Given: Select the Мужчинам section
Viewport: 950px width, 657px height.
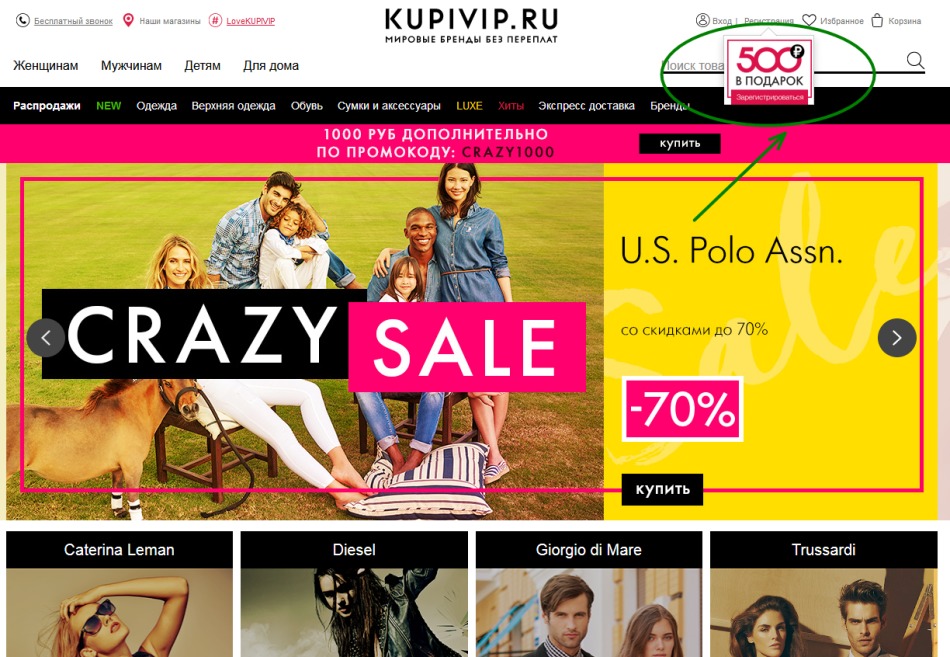Looking at the screenshot, I should pyautogui.click(x=131, y=65).
